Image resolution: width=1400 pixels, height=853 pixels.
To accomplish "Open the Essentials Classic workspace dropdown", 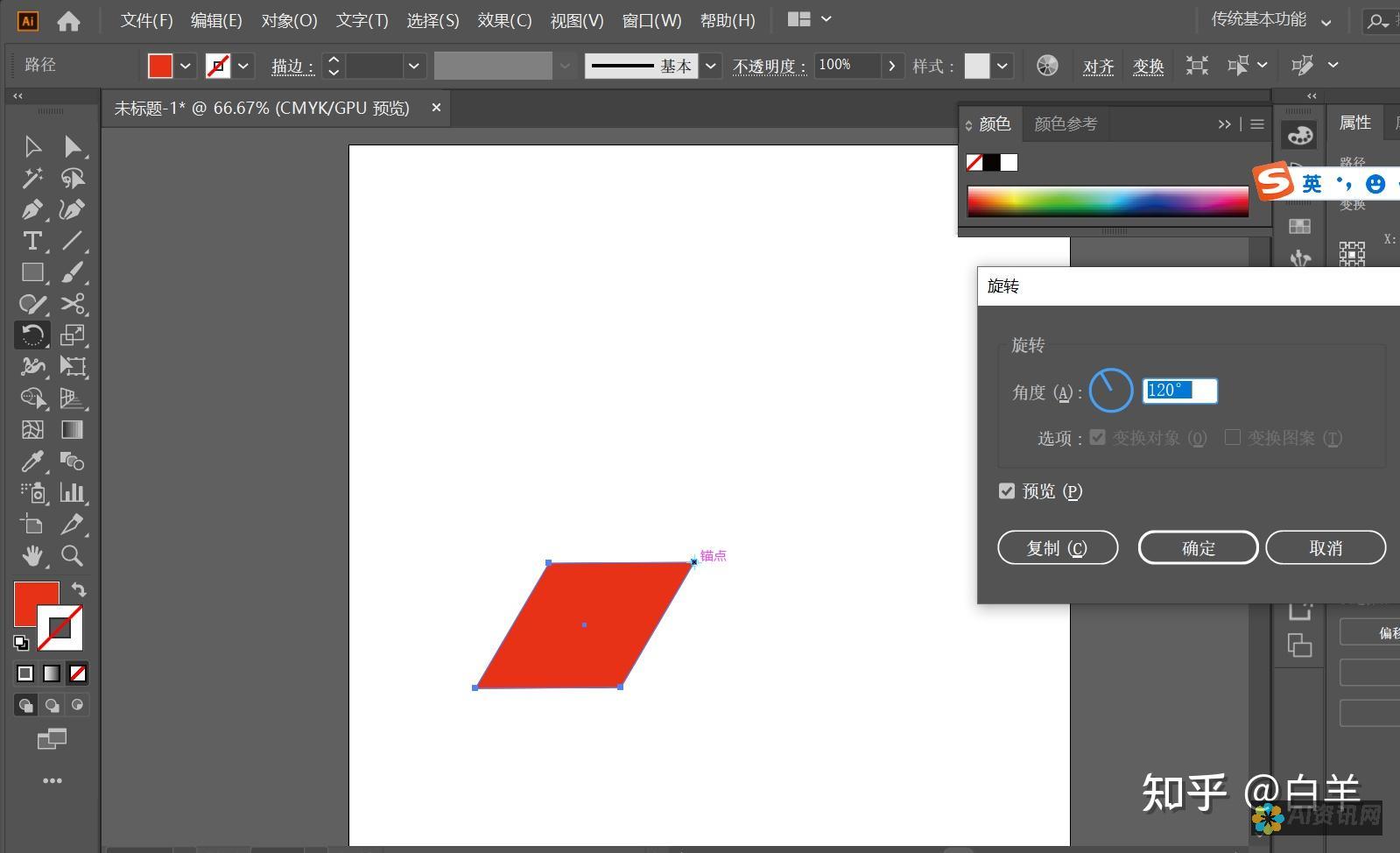I will tap(1272, 20).
